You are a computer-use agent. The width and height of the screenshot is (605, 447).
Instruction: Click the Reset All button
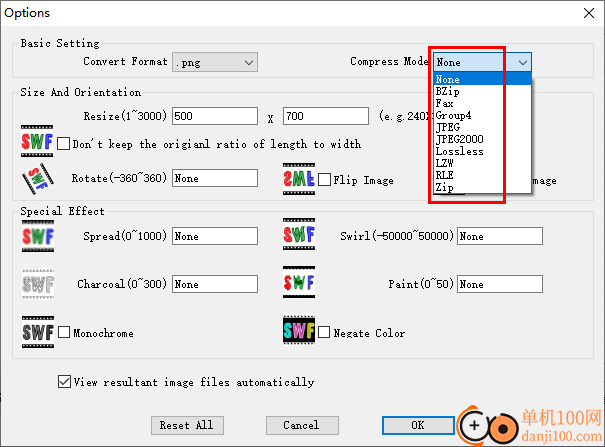tap(187, 425)
